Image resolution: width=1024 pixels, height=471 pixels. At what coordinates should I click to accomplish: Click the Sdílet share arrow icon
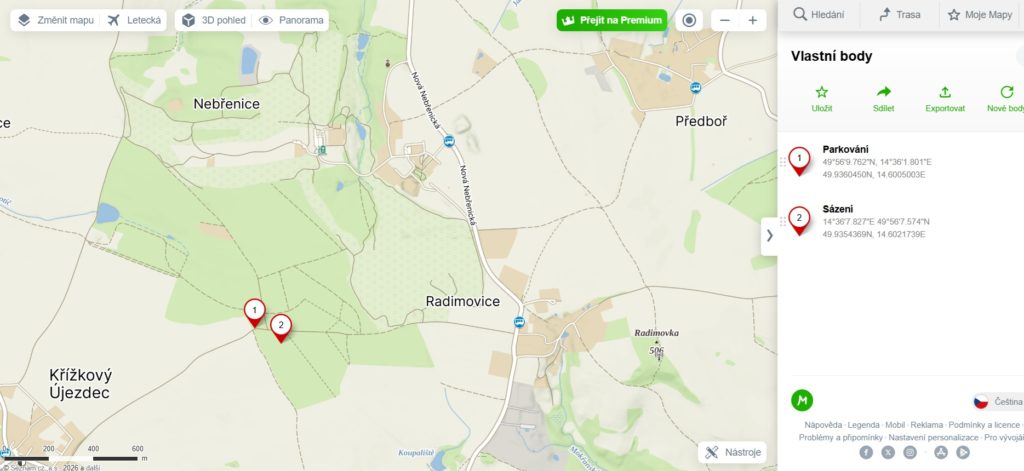coord(884,92)
